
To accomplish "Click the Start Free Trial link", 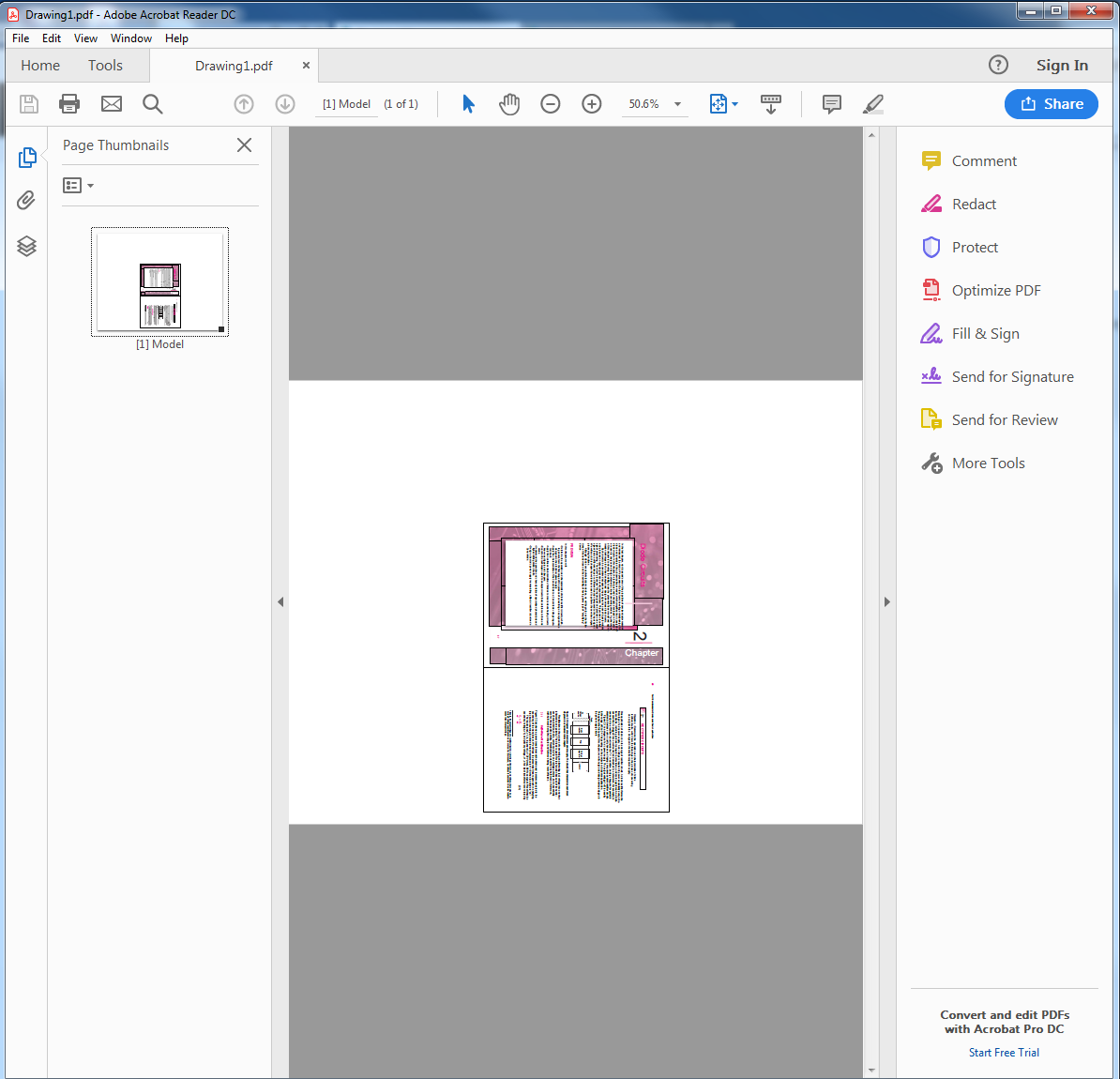I will pos(1004,1053).
